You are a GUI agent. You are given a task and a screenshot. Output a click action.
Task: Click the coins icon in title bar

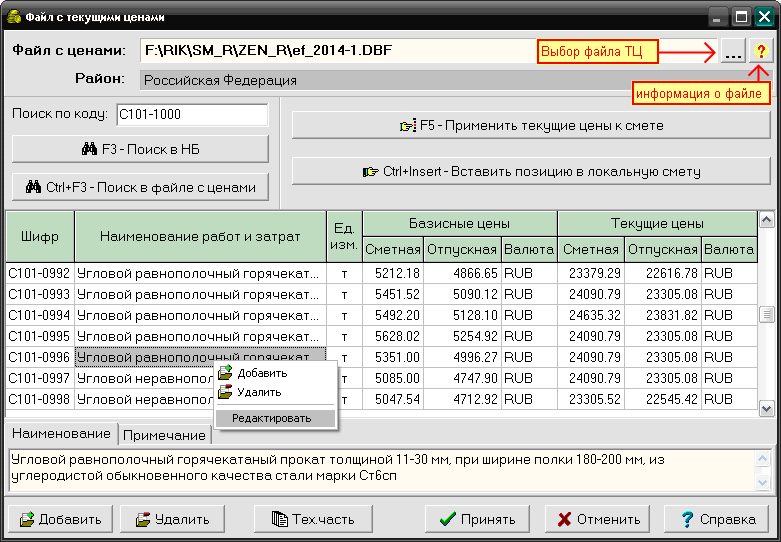[14, 17]
